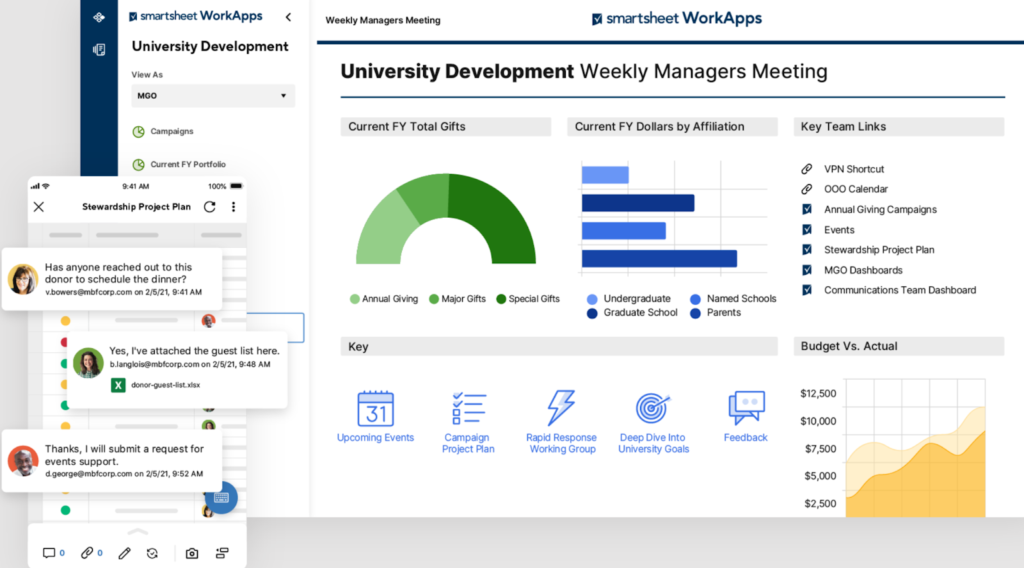Screen dimensions: 1024x568
Task: Open the donor-guest-list.xlsx attachment
Action: point(165,385)
